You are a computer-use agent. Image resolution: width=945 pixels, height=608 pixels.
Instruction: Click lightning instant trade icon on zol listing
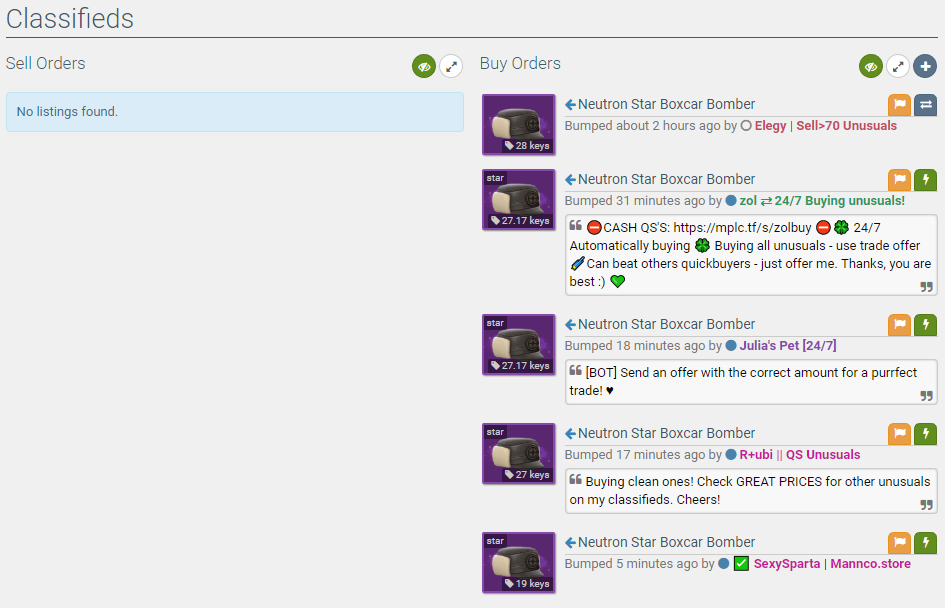pos(926,180)
